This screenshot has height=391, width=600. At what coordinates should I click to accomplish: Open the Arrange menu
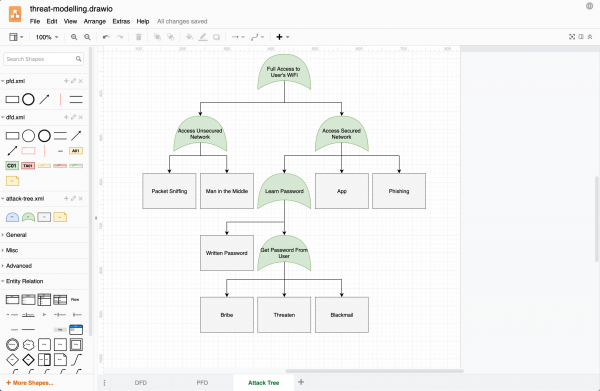tap(95, 21)
